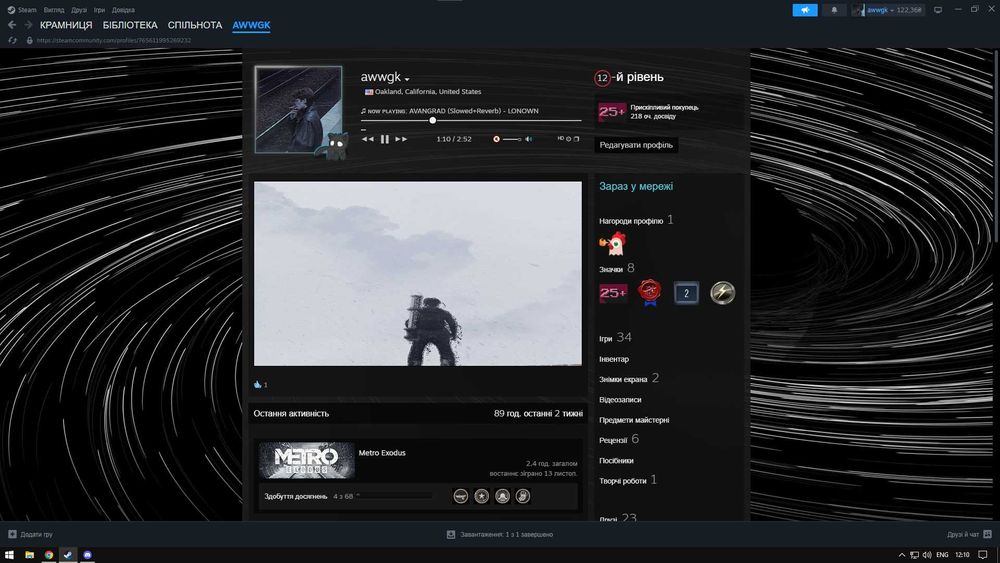Open the Друзі menu
The height and width of the screenshot is (563, 1000).
tap(79, 10)
